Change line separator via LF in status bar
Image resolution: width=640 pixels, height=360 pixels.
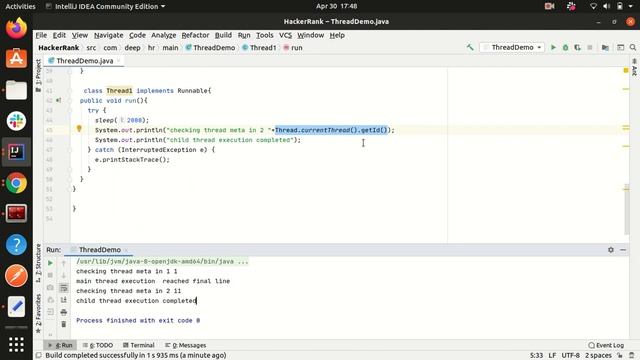pyautogui.click(x=552, y=355)
